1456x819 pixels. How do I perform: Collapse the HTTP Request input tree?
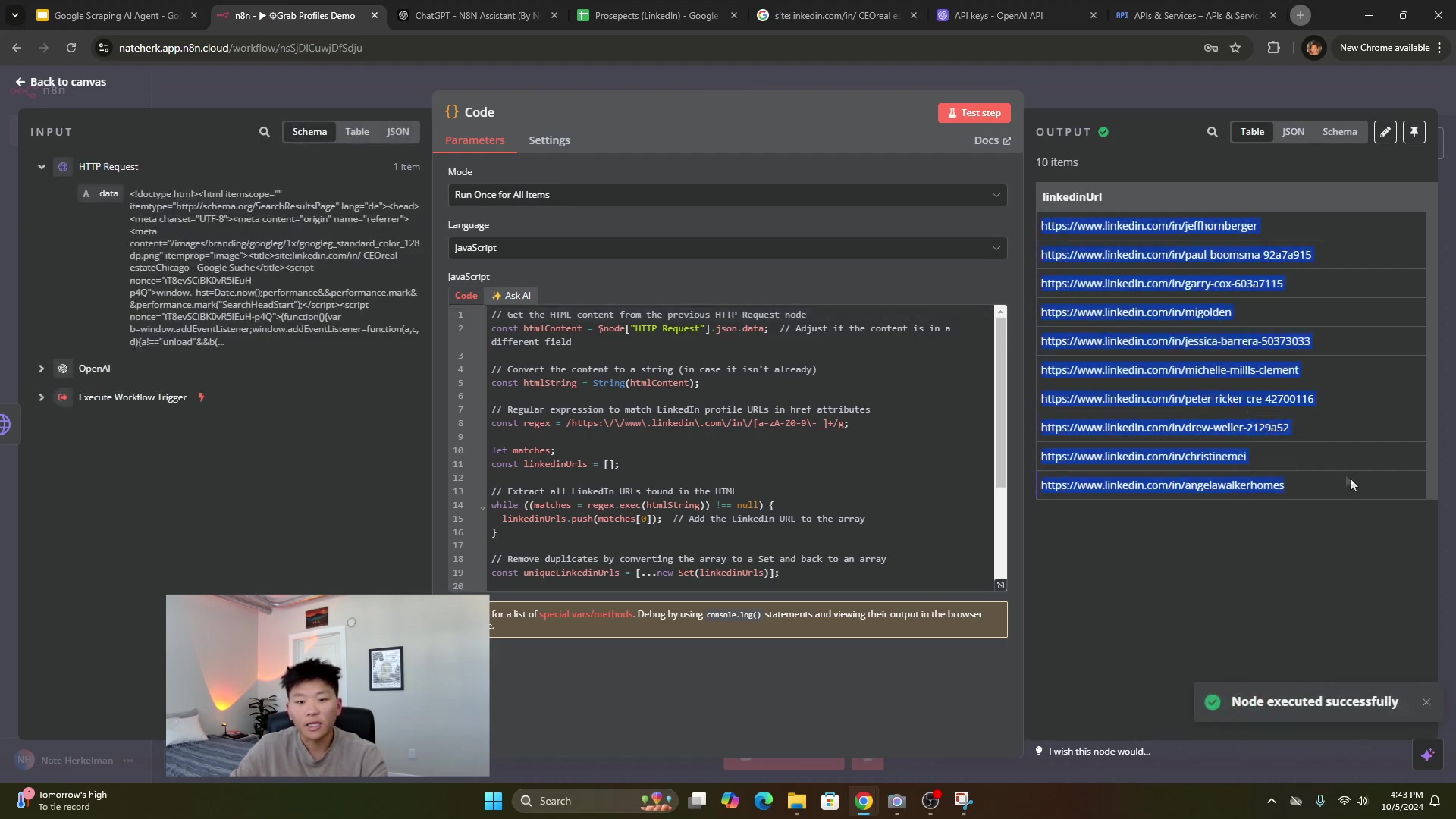pyautogui.click(x=42, y=167)
